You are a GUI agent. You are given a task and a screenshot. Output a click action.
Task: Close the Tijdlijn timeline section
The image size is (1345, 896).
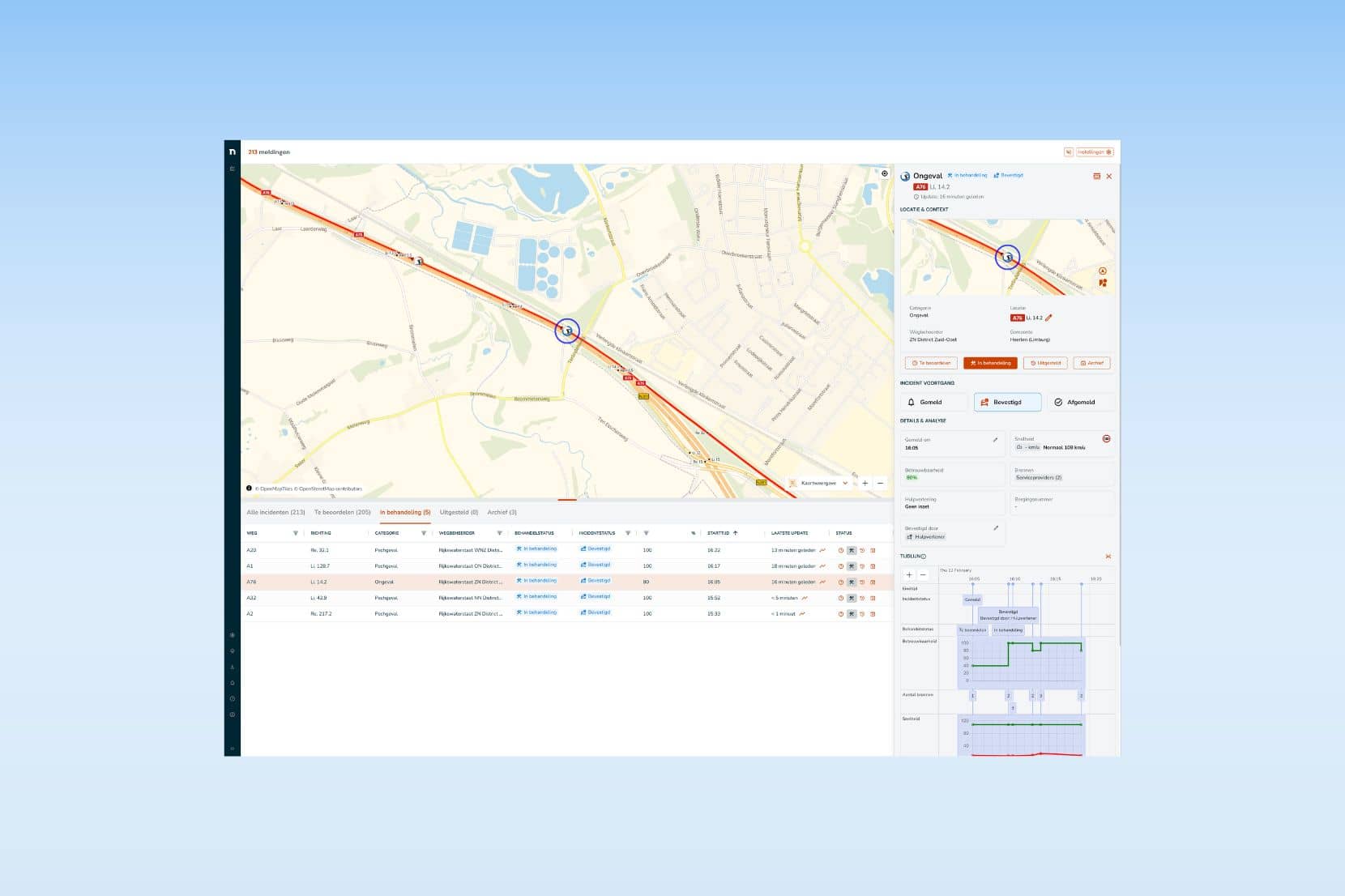tap(1108, 557)
